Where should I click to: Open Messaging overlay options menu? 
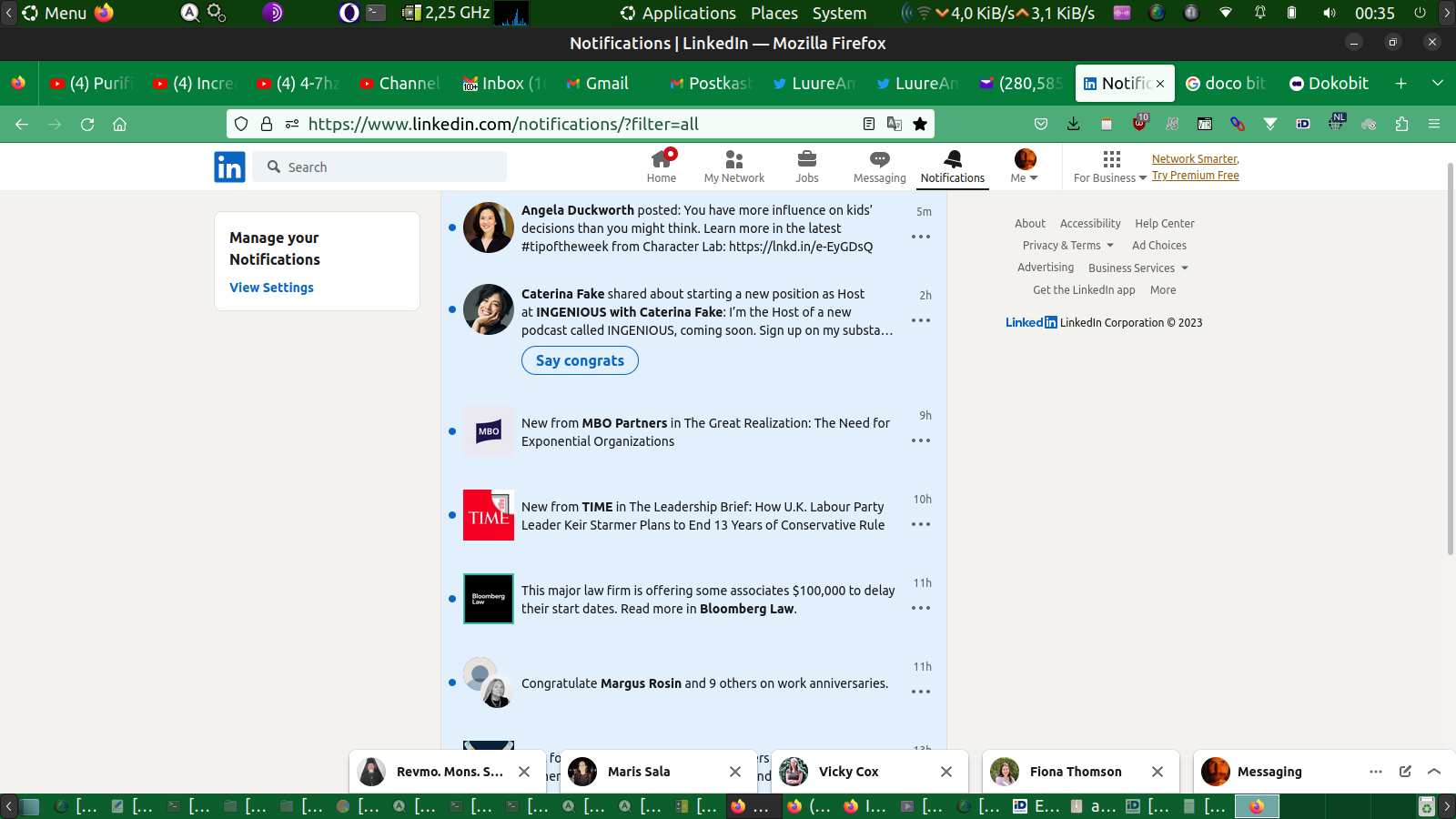pyautogui.click(x=1376, y=772)
